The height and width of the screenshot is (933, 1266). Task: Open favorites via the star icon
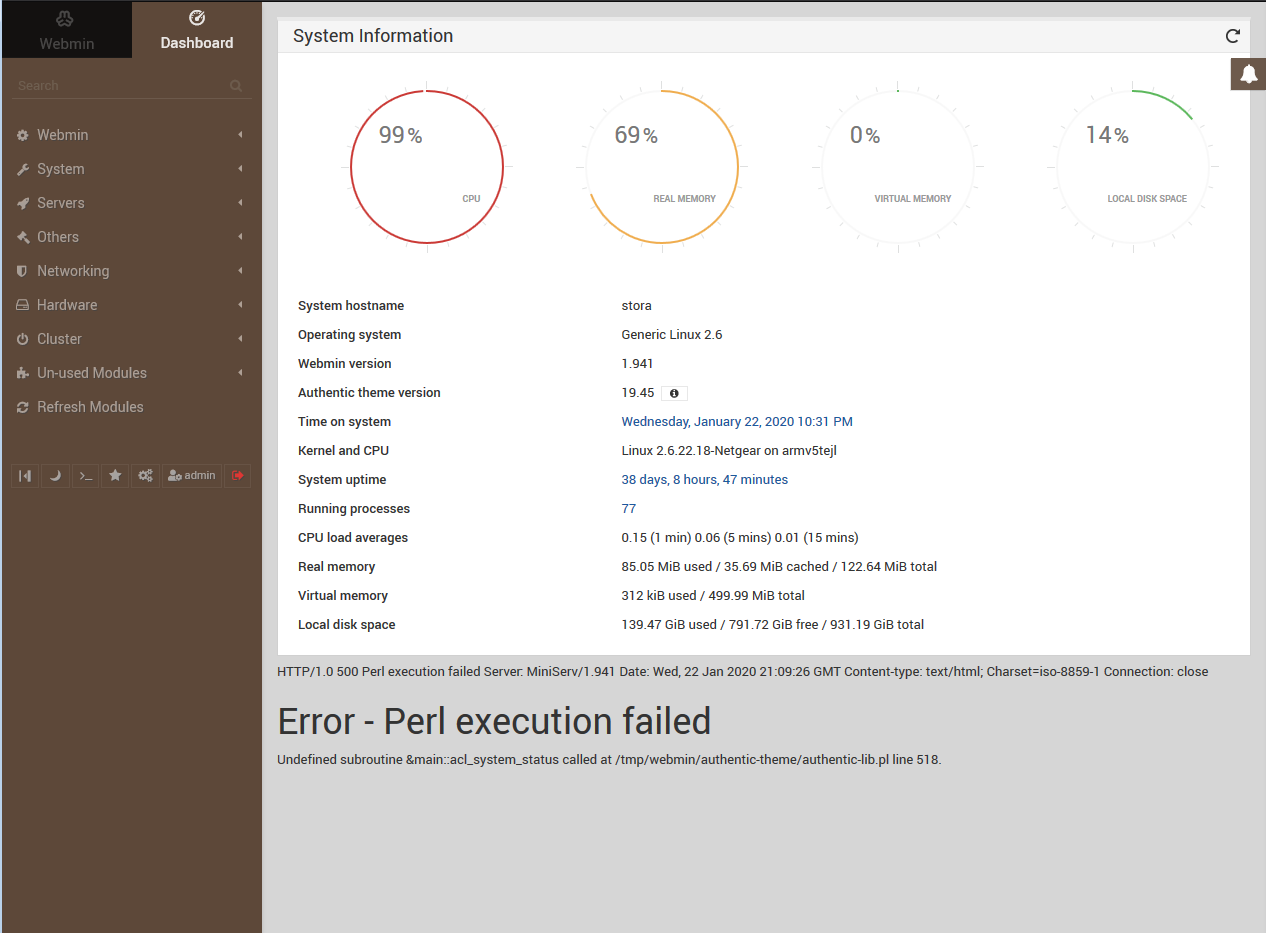pyautogui.click(x=115, y=475)
